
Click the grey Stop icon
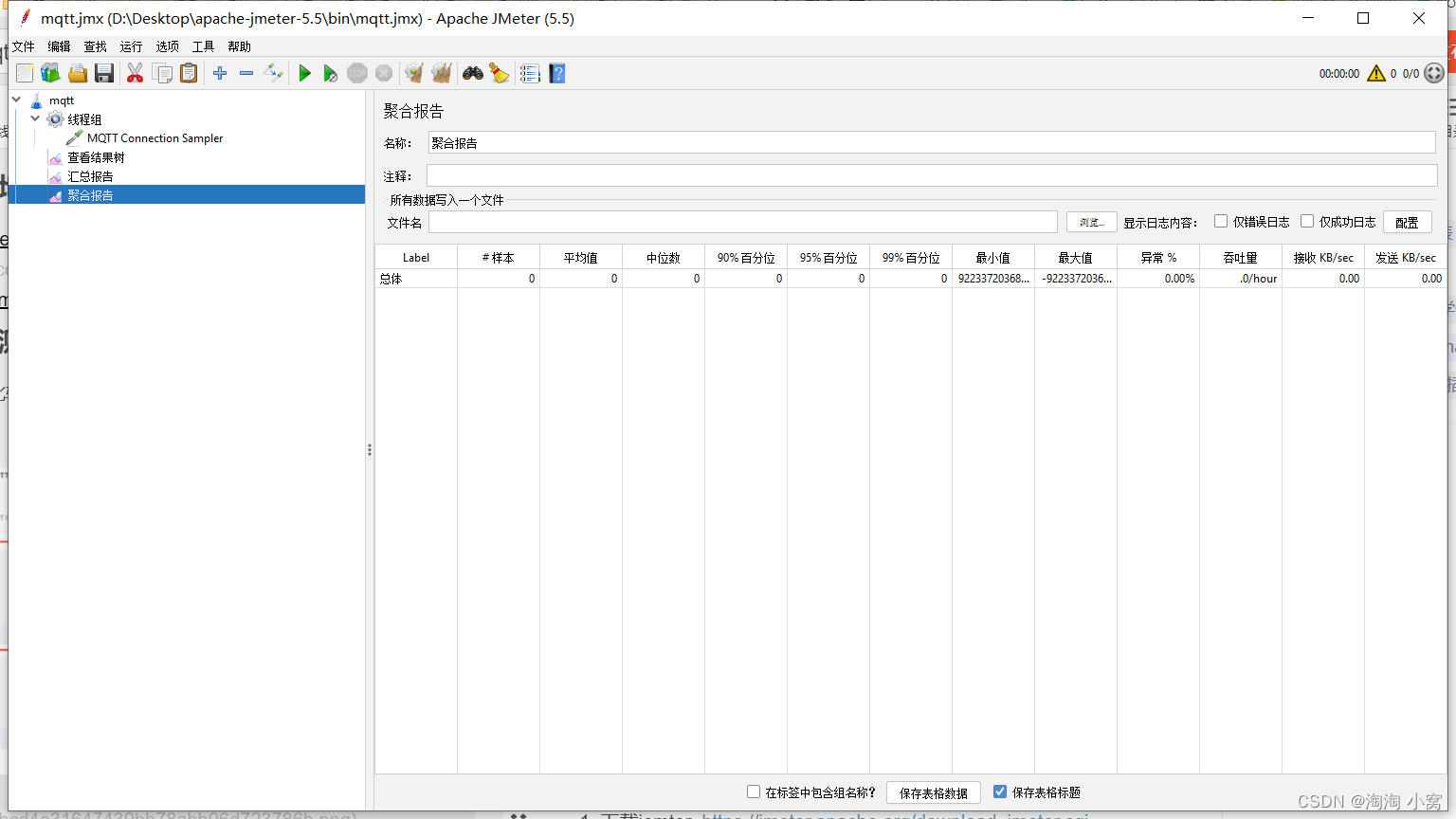[357, 73]
